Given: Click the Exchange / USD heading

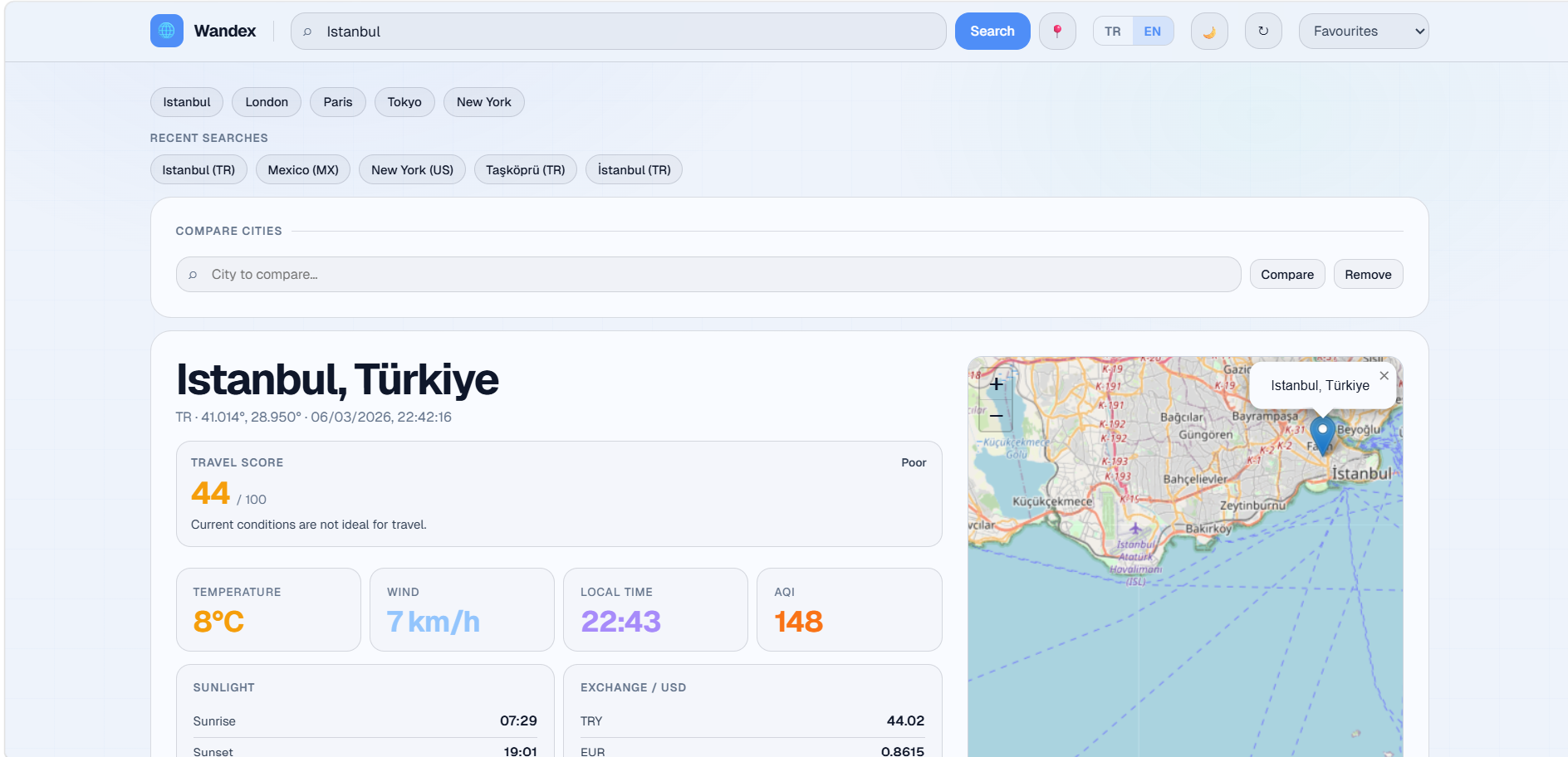Looking at the screenshot, I should (633, 688).
